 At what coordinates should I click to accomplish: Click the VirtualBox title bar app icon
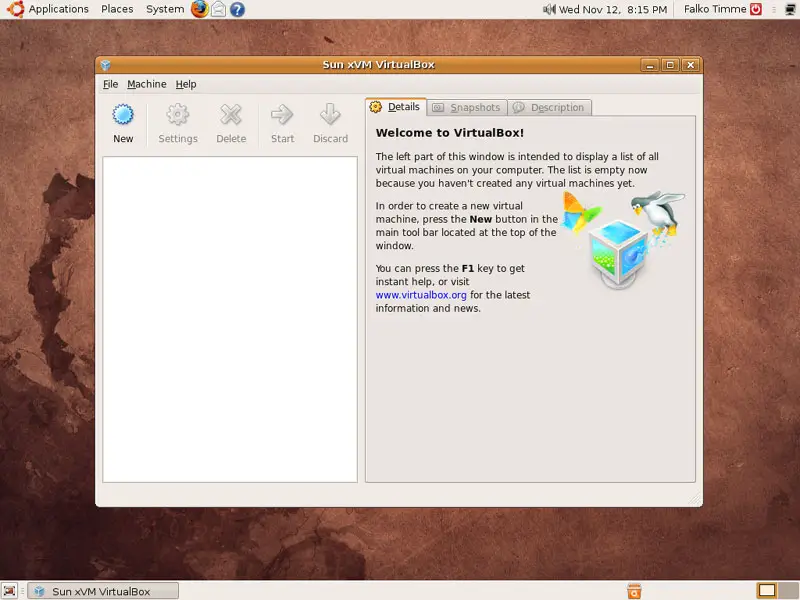[x=106, y=65]
